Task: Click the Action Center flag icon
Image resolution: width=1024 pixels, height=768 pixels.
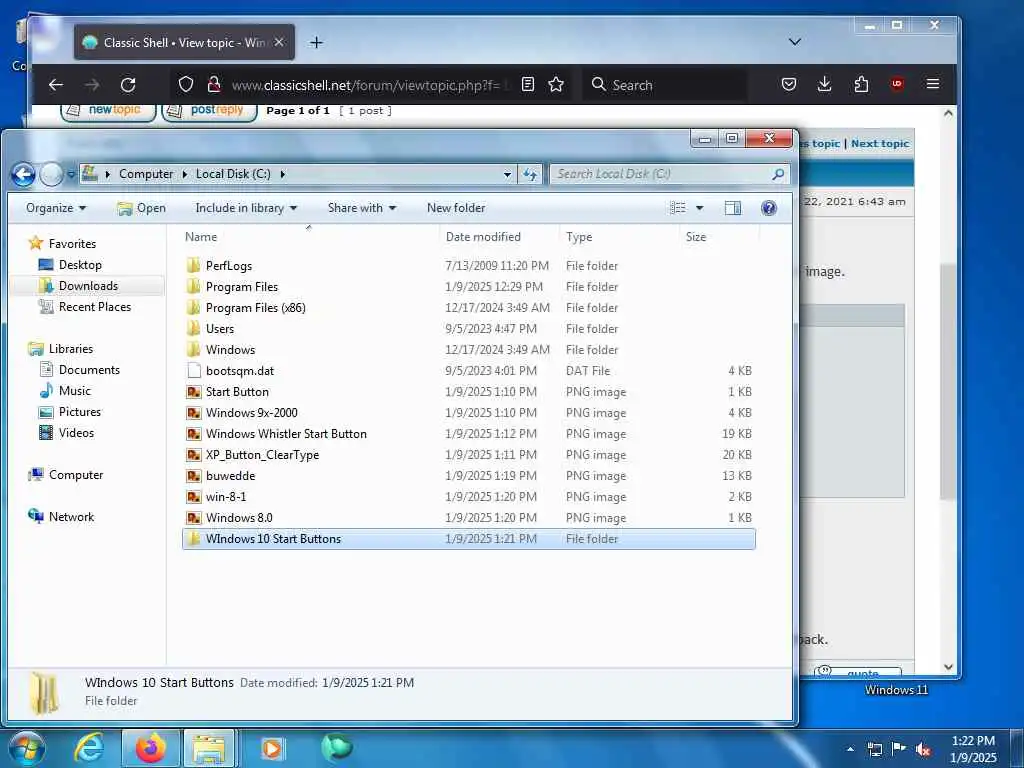Action: [899, 749]
